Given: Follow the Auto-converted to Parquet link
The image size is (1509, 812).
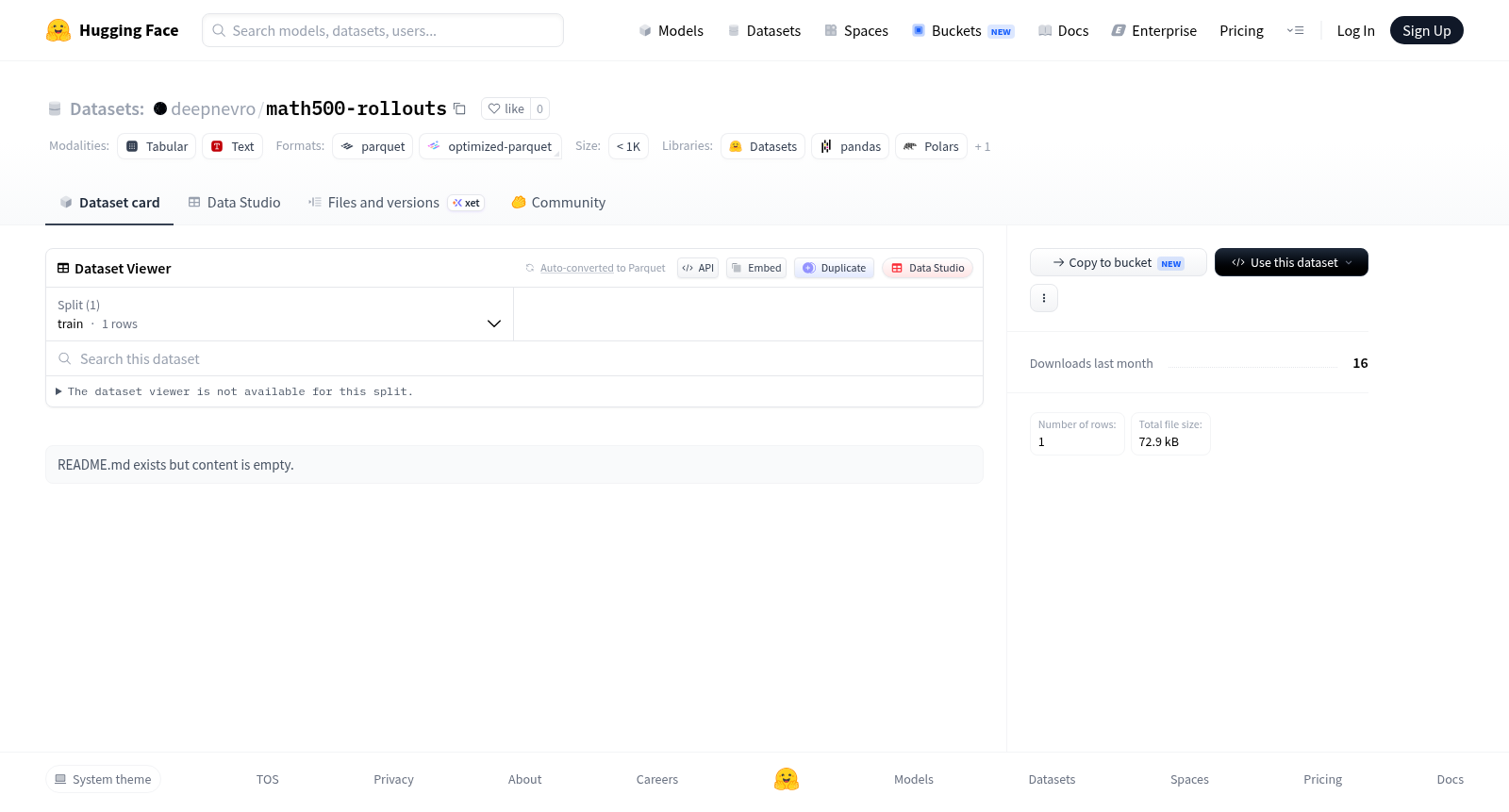Looking at the screenshot, I should click(603, 268).
